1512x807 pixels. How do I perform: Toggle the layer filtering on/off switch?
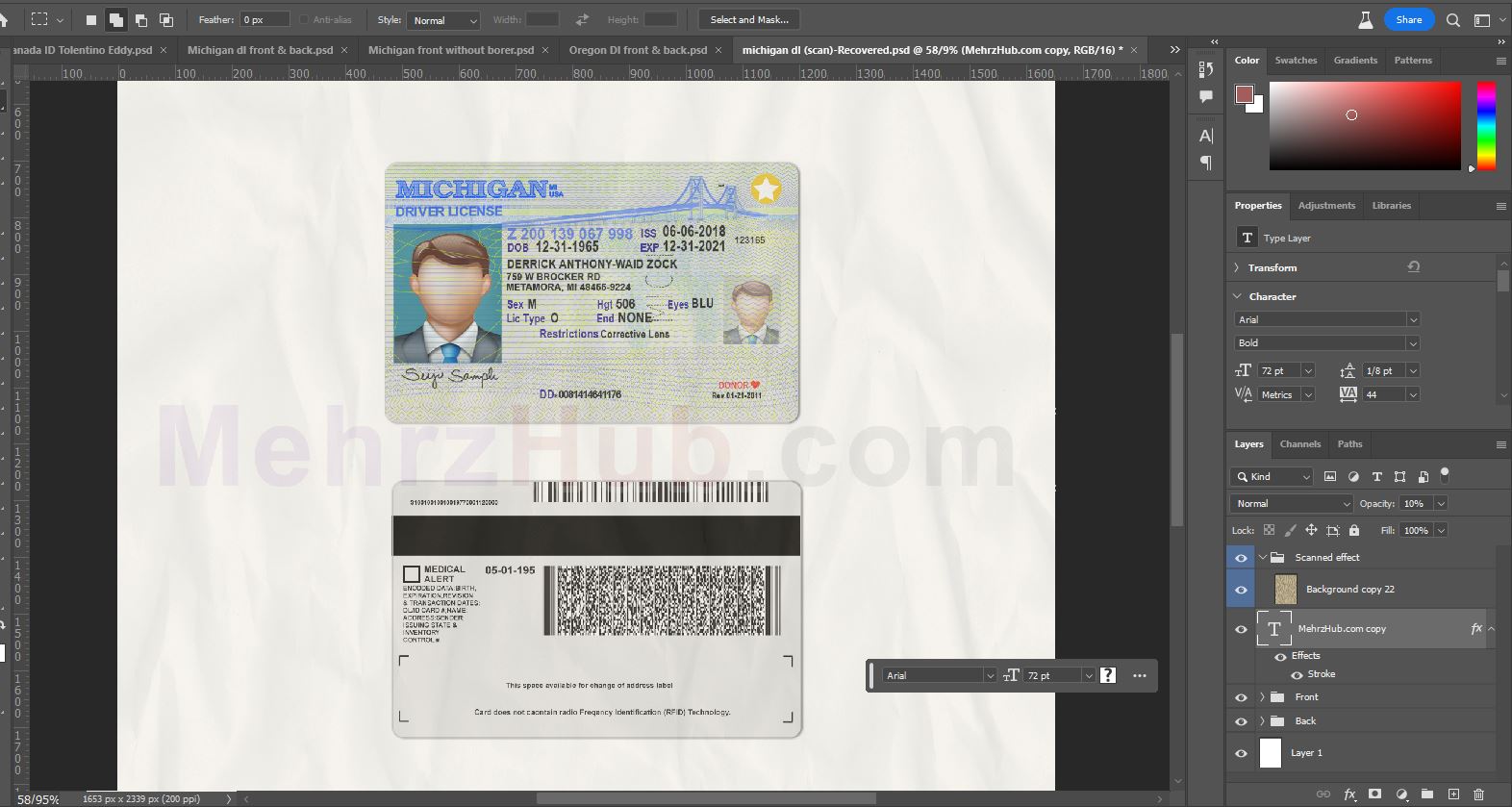(x=1445, y=474)
